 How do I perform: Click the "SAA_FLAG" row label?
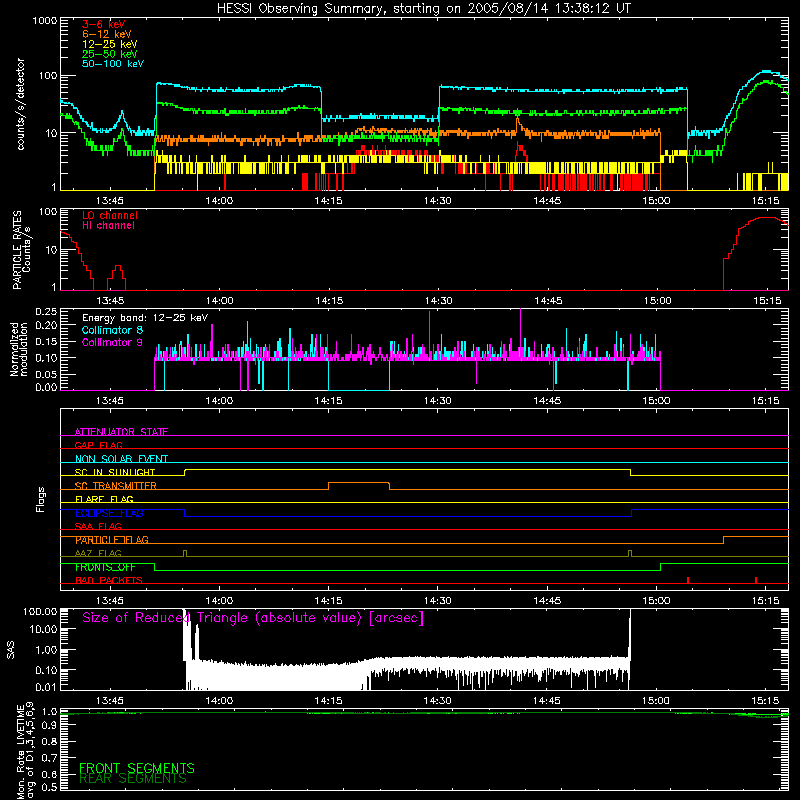(x=98, y=526)
